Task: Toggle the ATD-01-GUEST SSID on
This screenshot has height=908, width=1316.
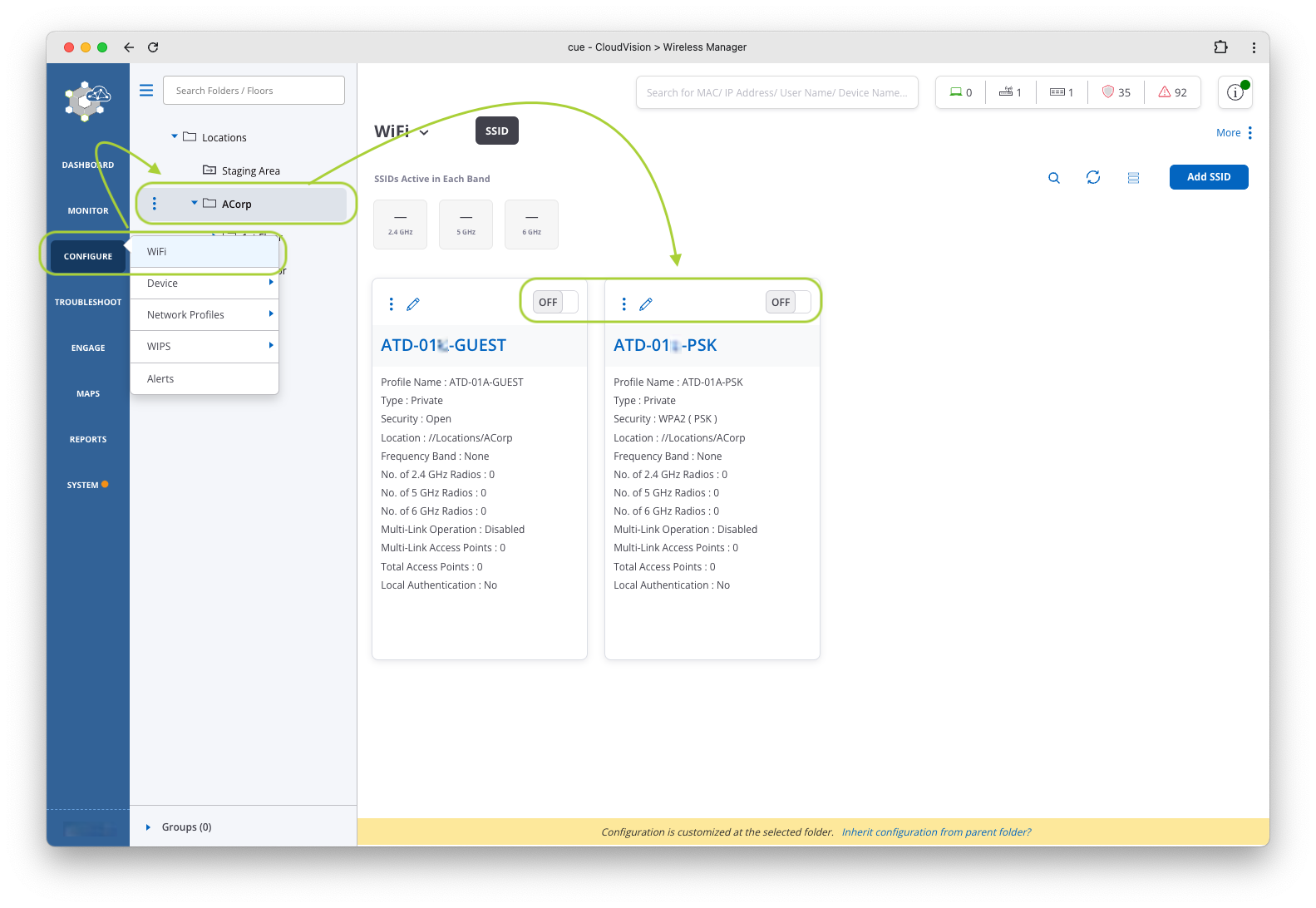Action: click(x=555, y=303)
